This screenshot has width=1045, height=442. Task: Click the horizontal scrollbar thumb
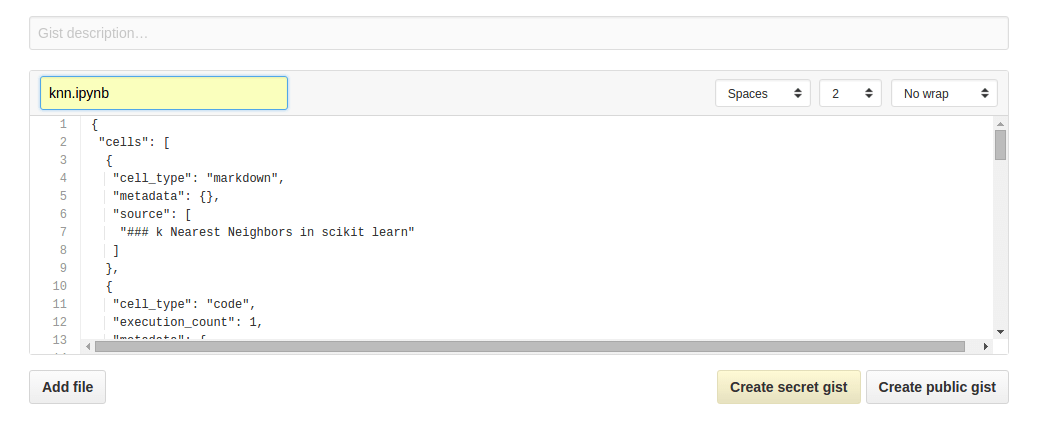pos(530,347)
